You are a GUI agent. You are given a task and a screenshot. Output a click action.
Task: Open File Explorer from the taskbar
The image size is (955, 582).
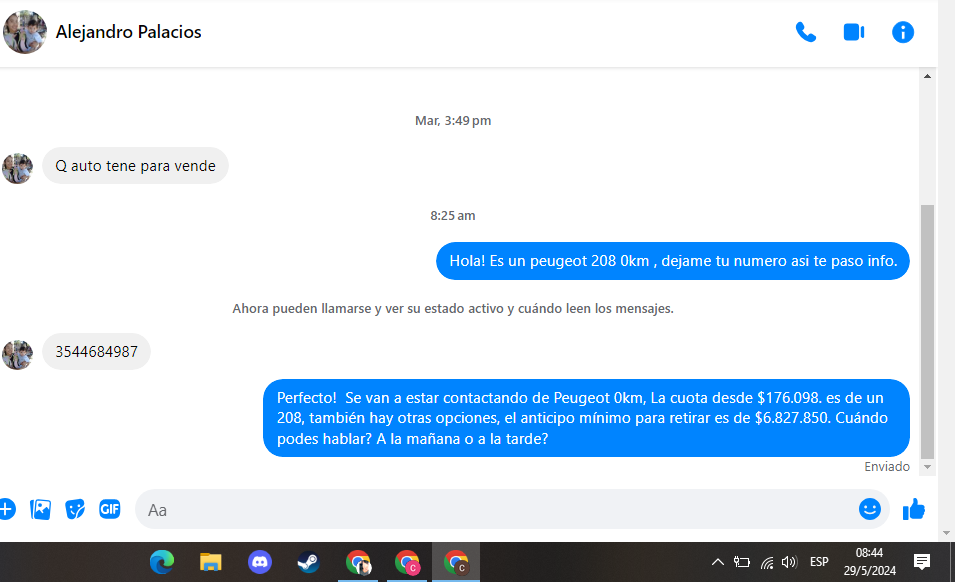[211, 562]
